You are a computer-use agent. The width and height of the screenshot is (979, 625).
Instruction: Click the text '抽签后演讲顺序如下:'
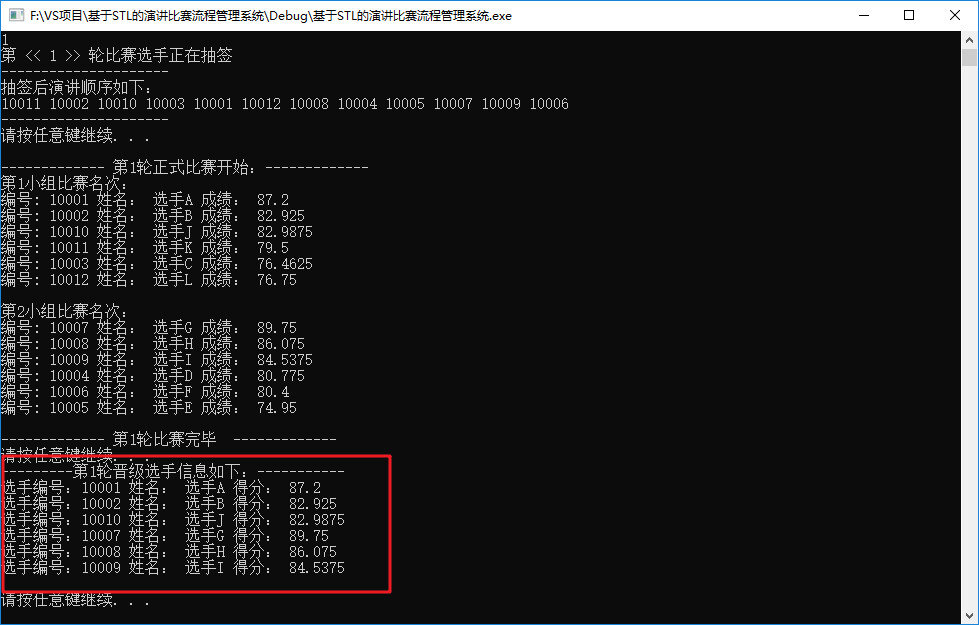tap(76, 87)
